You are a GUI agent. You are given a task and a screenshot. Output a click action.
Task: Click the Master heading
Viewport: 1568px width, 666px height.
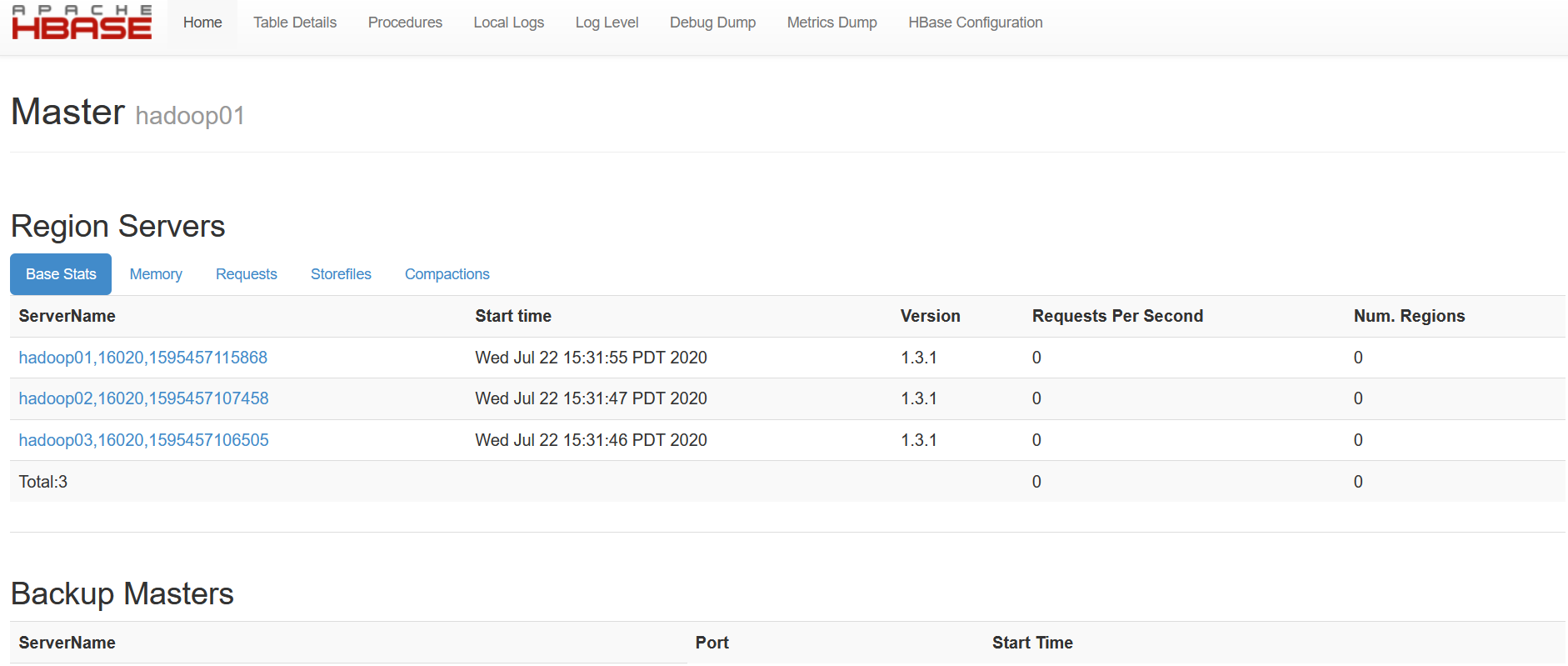(x=68, y=112)
